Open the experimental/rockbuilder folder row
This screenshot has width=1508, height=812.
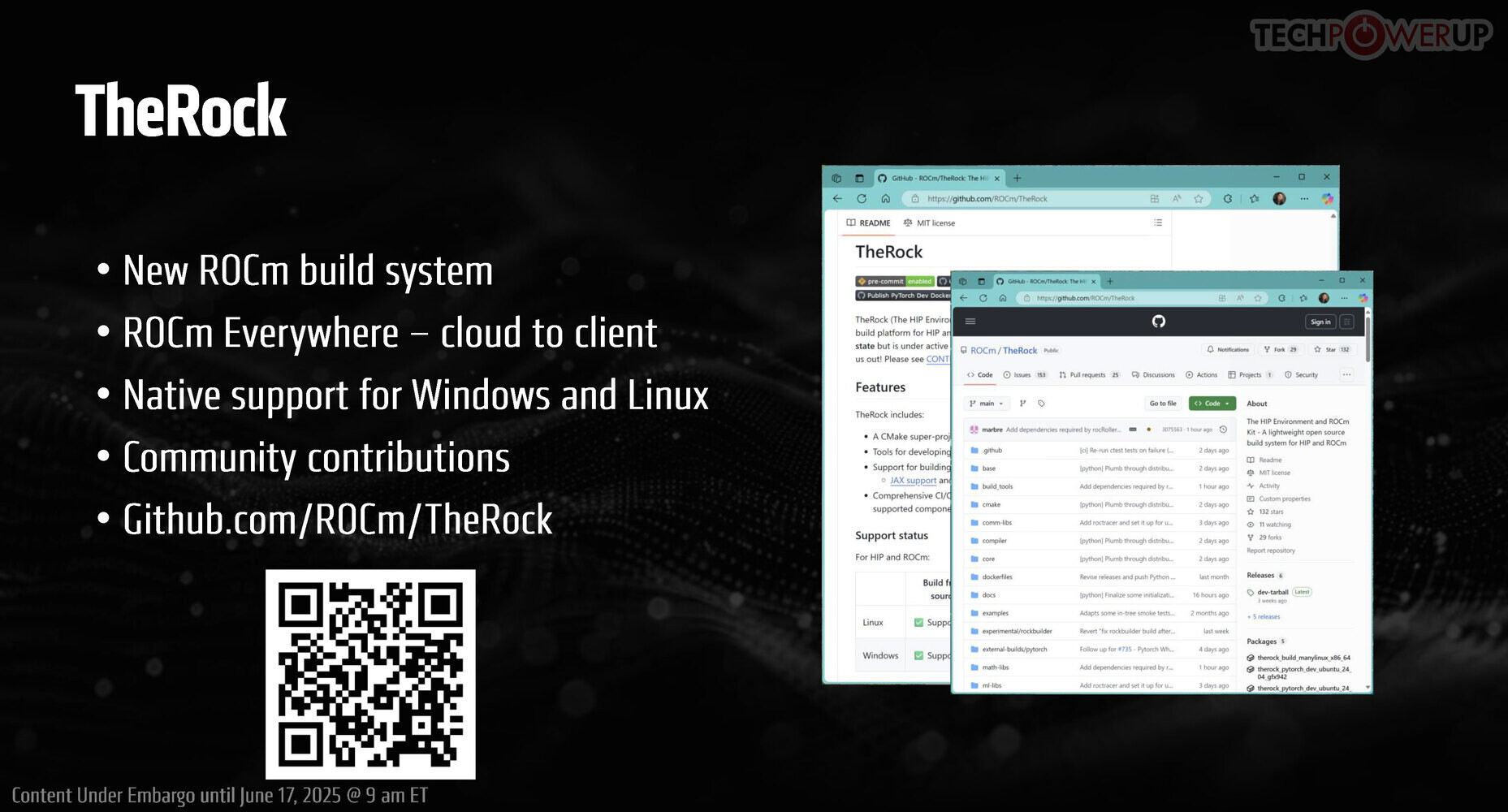(1100, 631)
